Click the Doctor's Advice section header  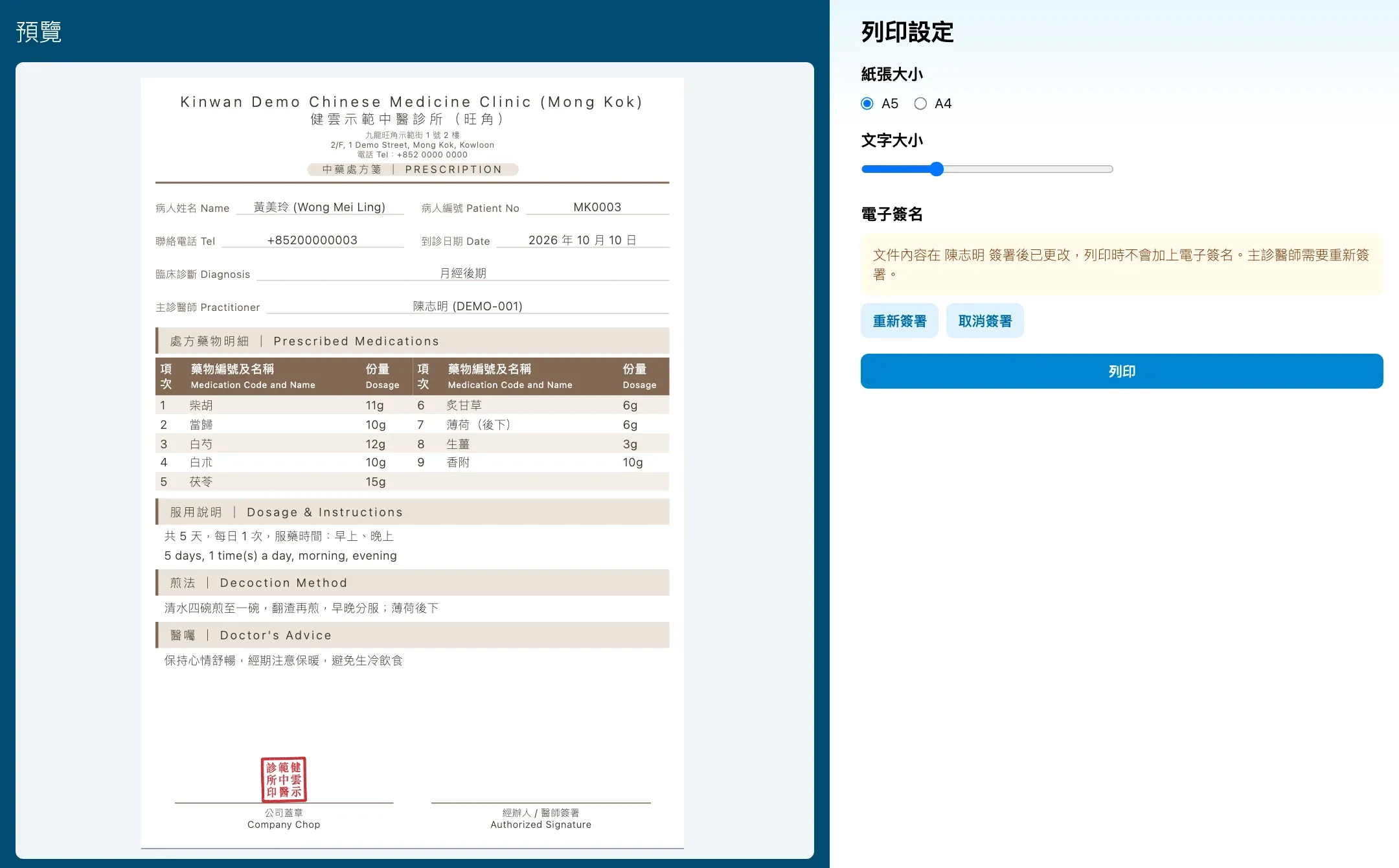point(413,635)
